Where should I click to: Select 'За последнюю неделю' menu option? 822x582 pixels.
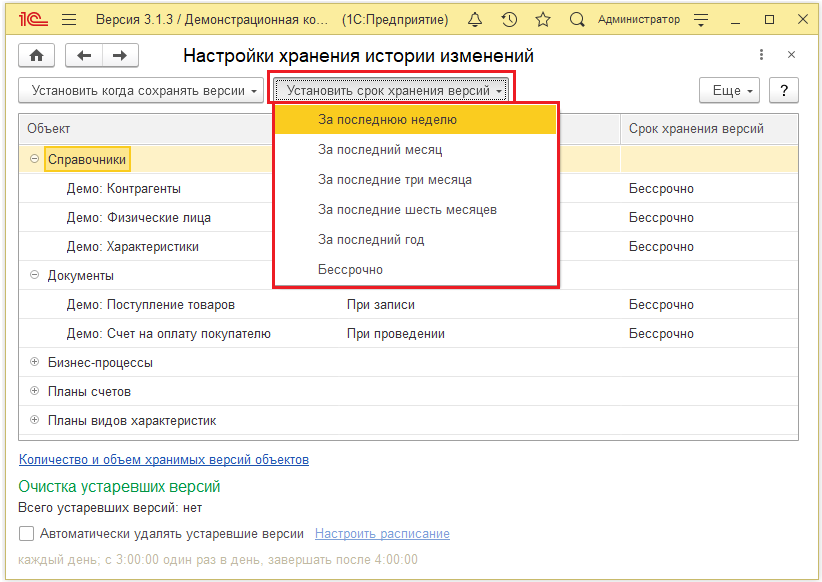415,120
